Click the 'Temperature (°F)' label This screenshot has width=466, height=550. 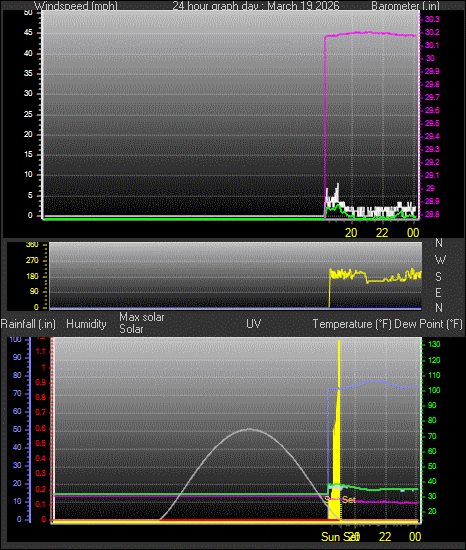(x=352, y=324)
